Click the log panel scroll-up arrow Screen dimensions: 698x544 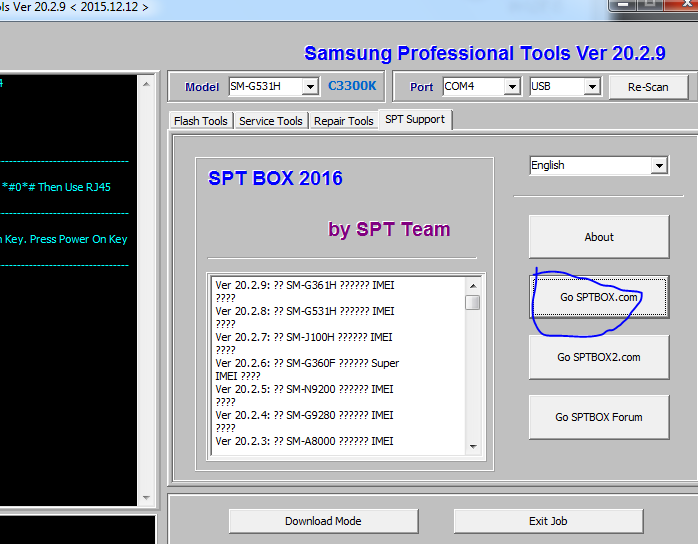(146, 84)
